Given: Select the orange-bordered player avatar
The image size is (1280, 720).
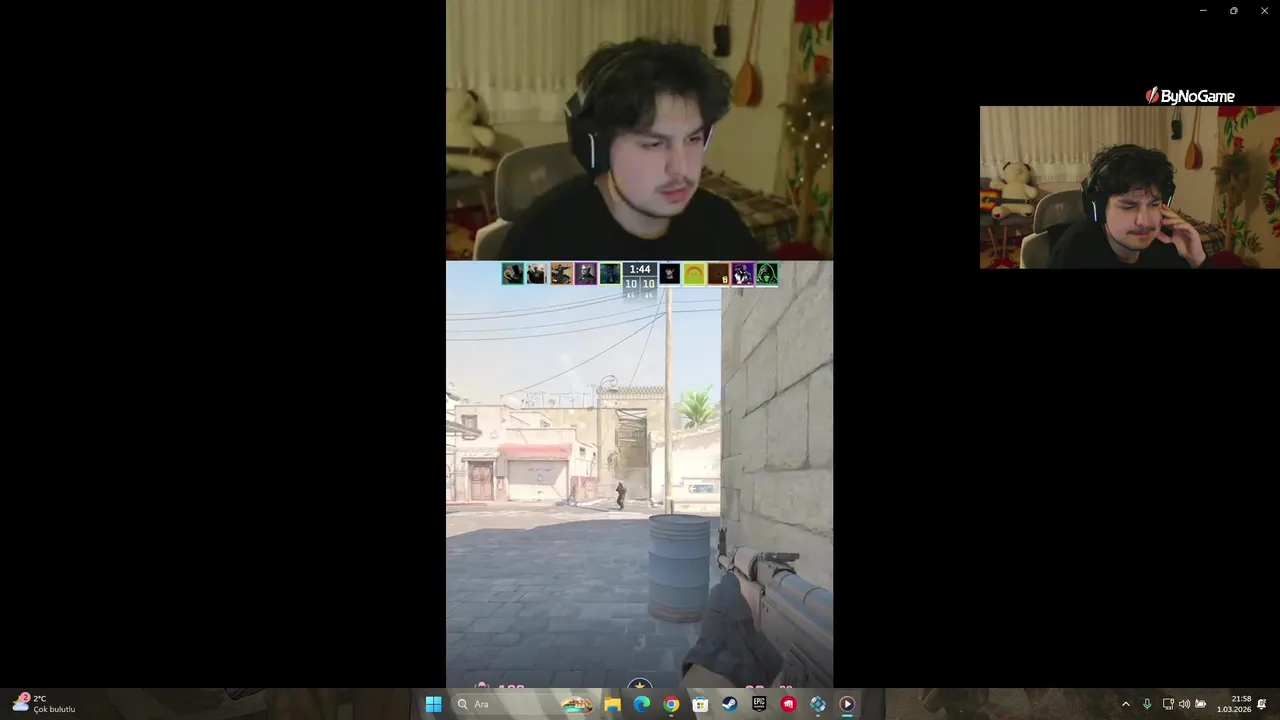Looking at the screenshot, I should coord(561,273).
